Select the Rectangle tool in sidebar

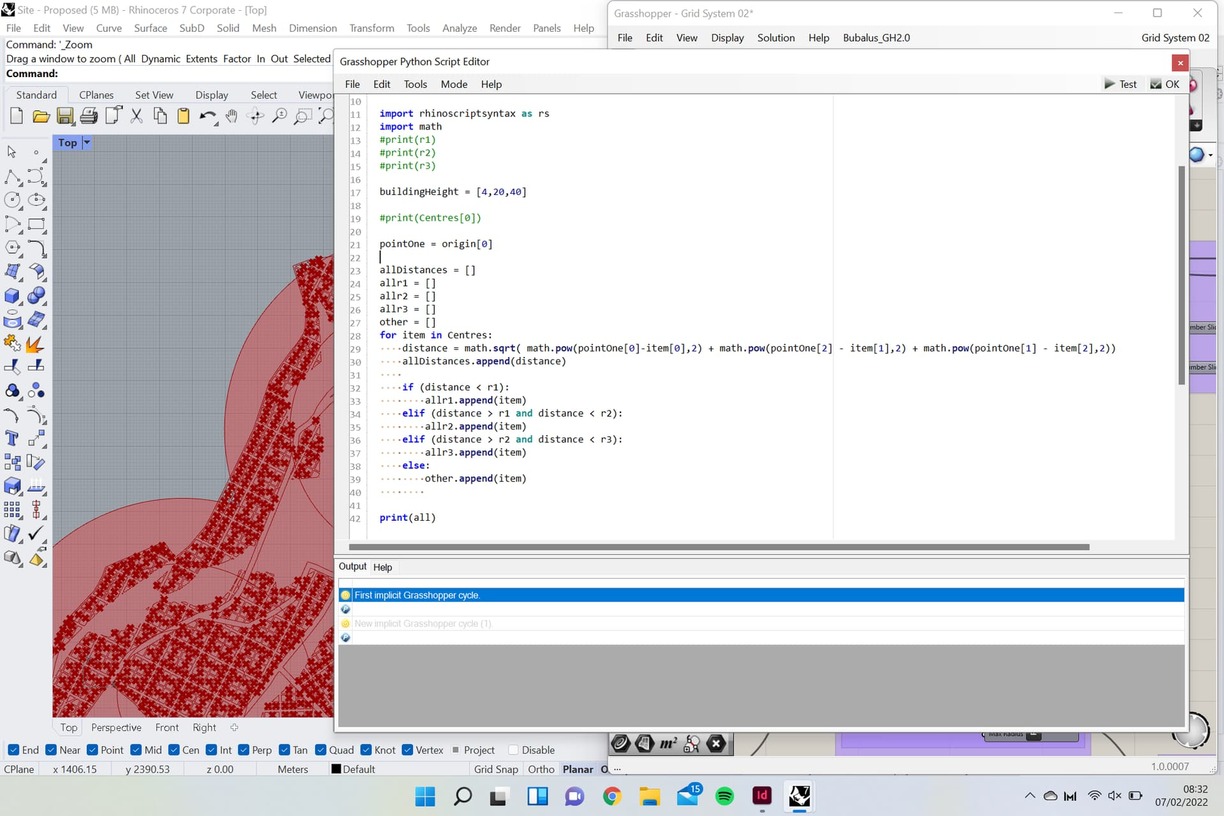36,224
